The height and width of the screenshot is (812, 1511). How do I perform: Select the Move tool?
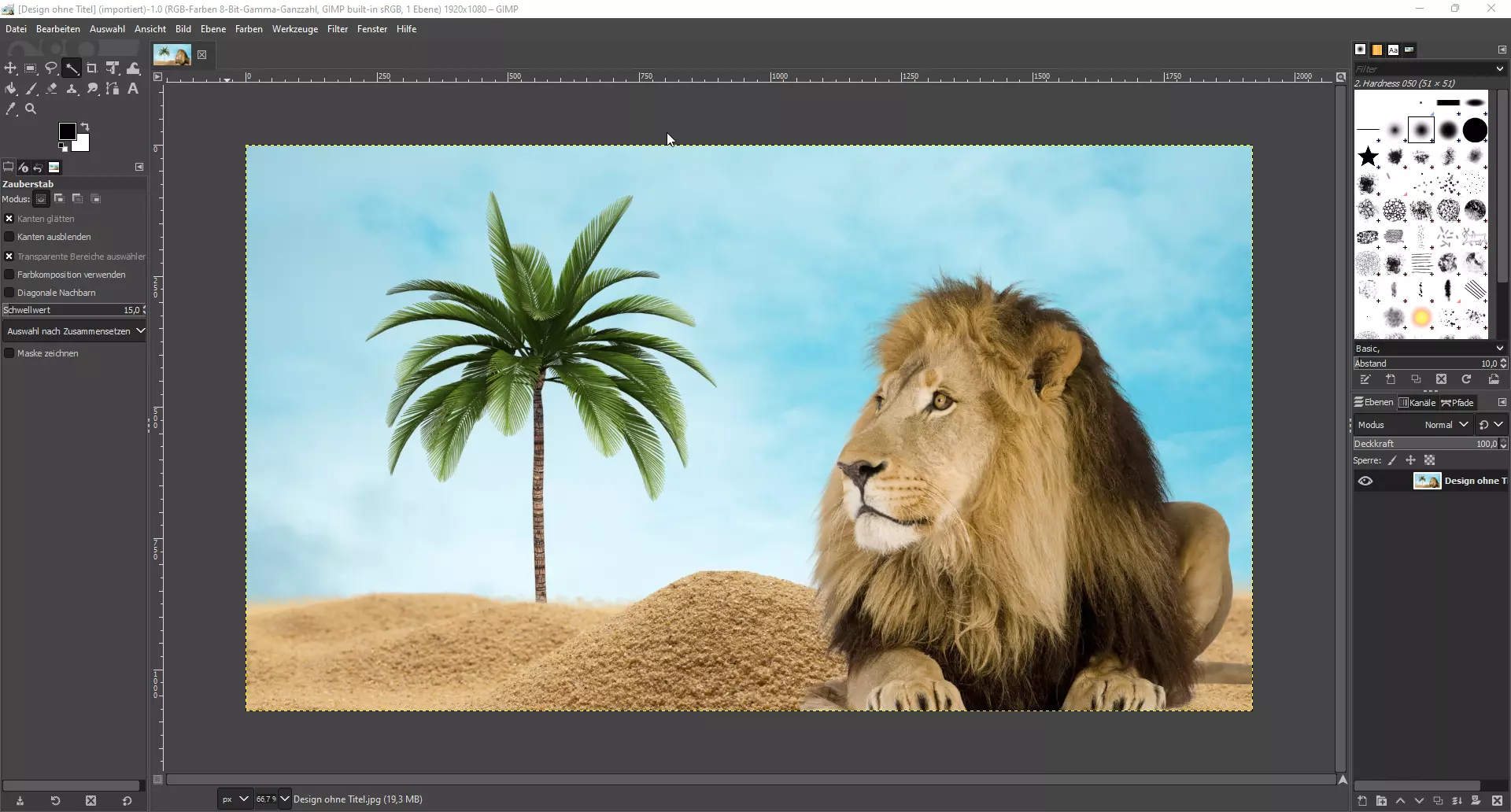[10, 68]
